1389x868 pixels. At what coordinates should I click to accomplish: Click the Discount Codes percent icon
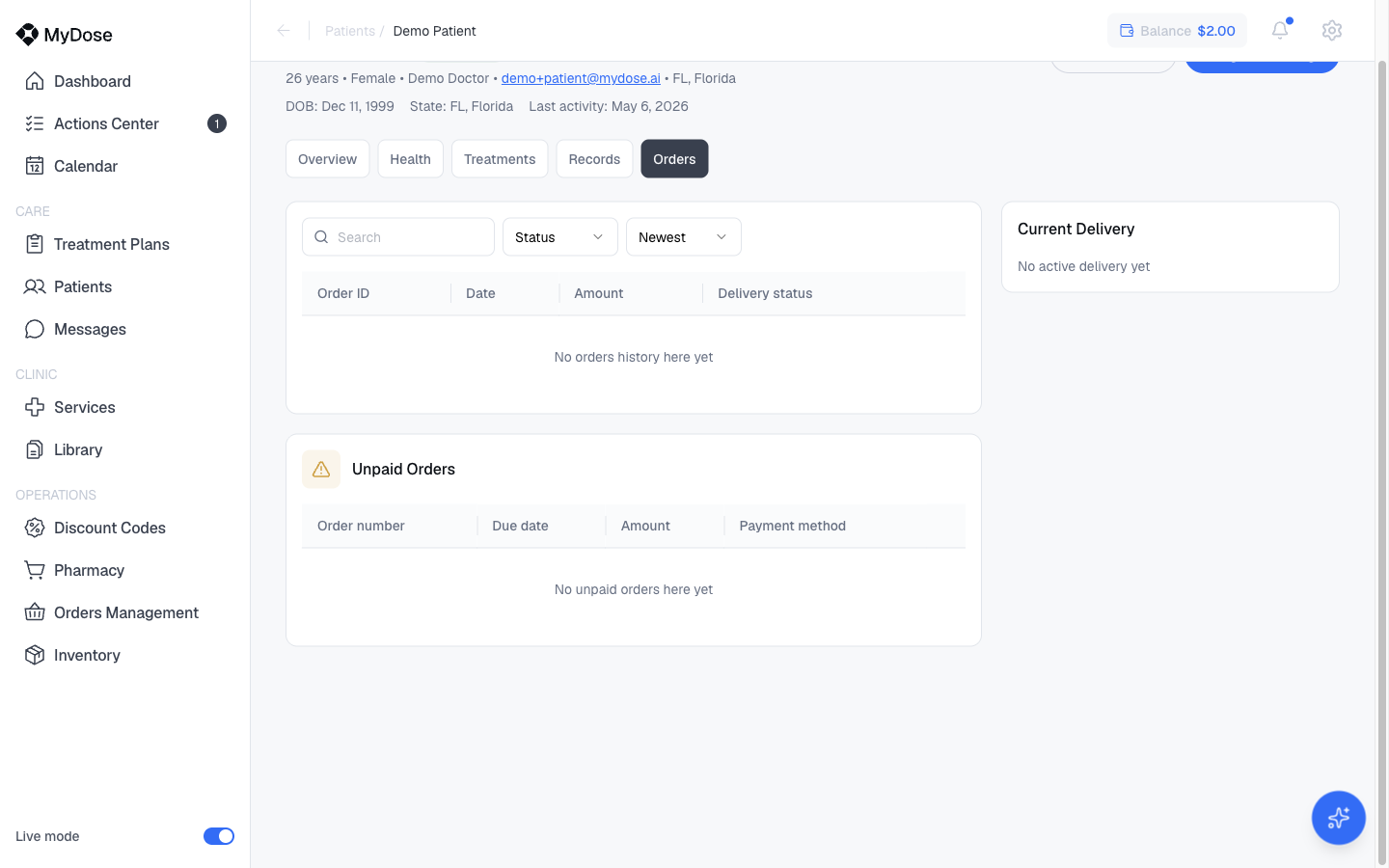point(35,528)
